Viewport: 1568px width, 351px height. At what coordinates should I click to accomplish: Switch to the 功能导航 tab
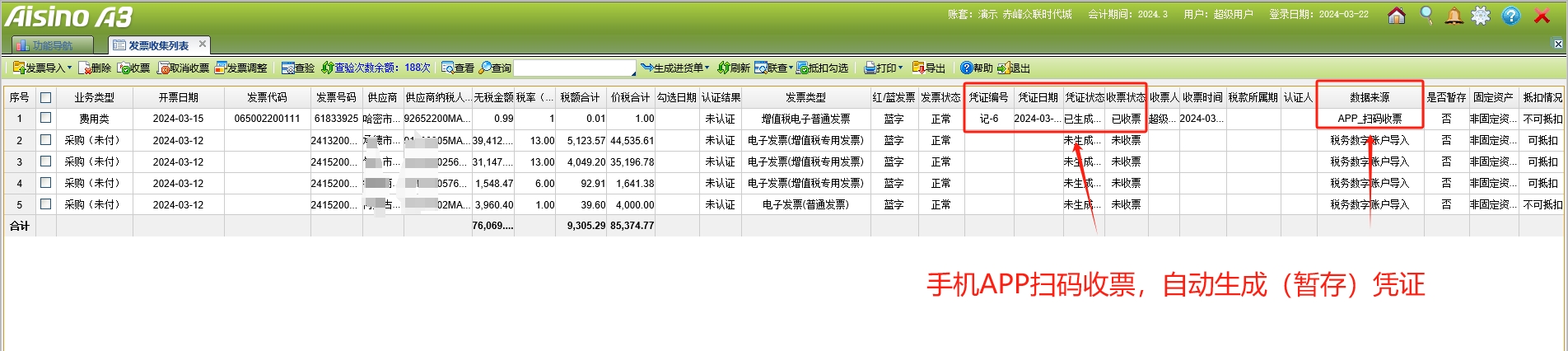pyautogui.click(x=52, y=45)
